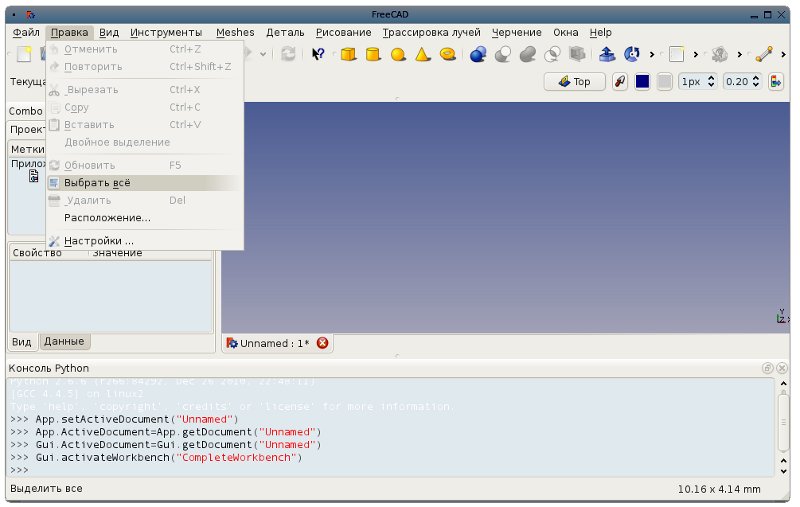Viewport: 800px width, 507px height.
Task: Click the New document icon in toolbar
Action: click(24, 54)
